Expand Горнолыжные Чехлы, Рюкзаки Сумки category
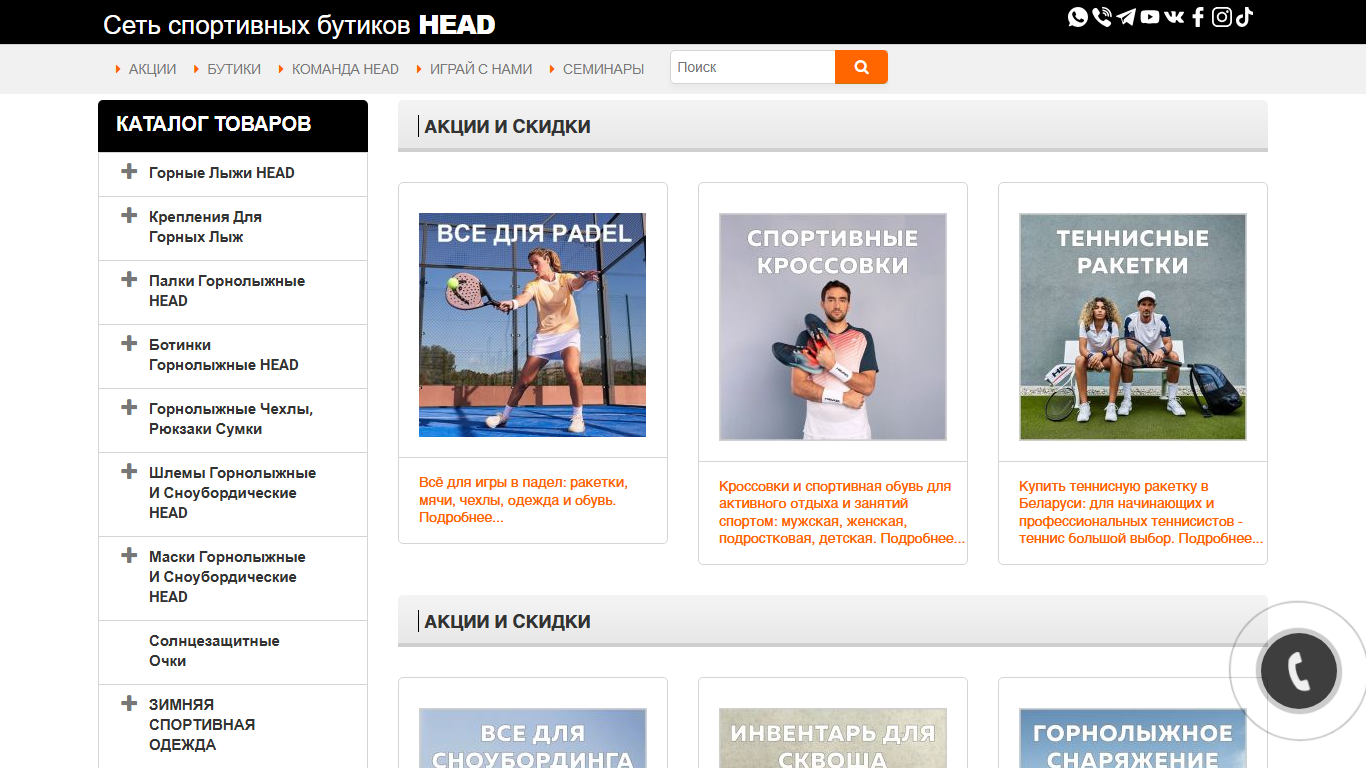 (x=129, y=407)
